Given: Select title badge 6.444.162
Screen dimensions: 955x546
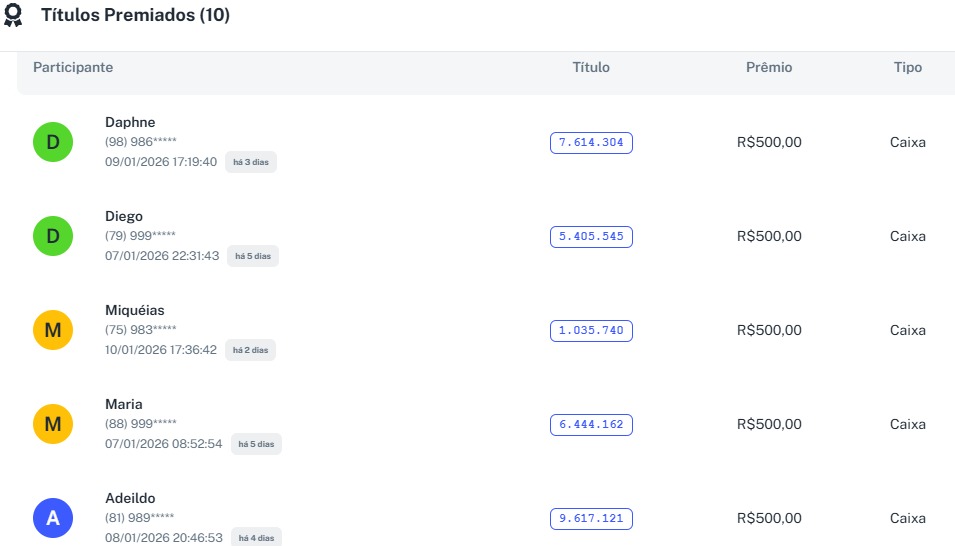Looking at the screenshot, I should (x=591, y=424).
